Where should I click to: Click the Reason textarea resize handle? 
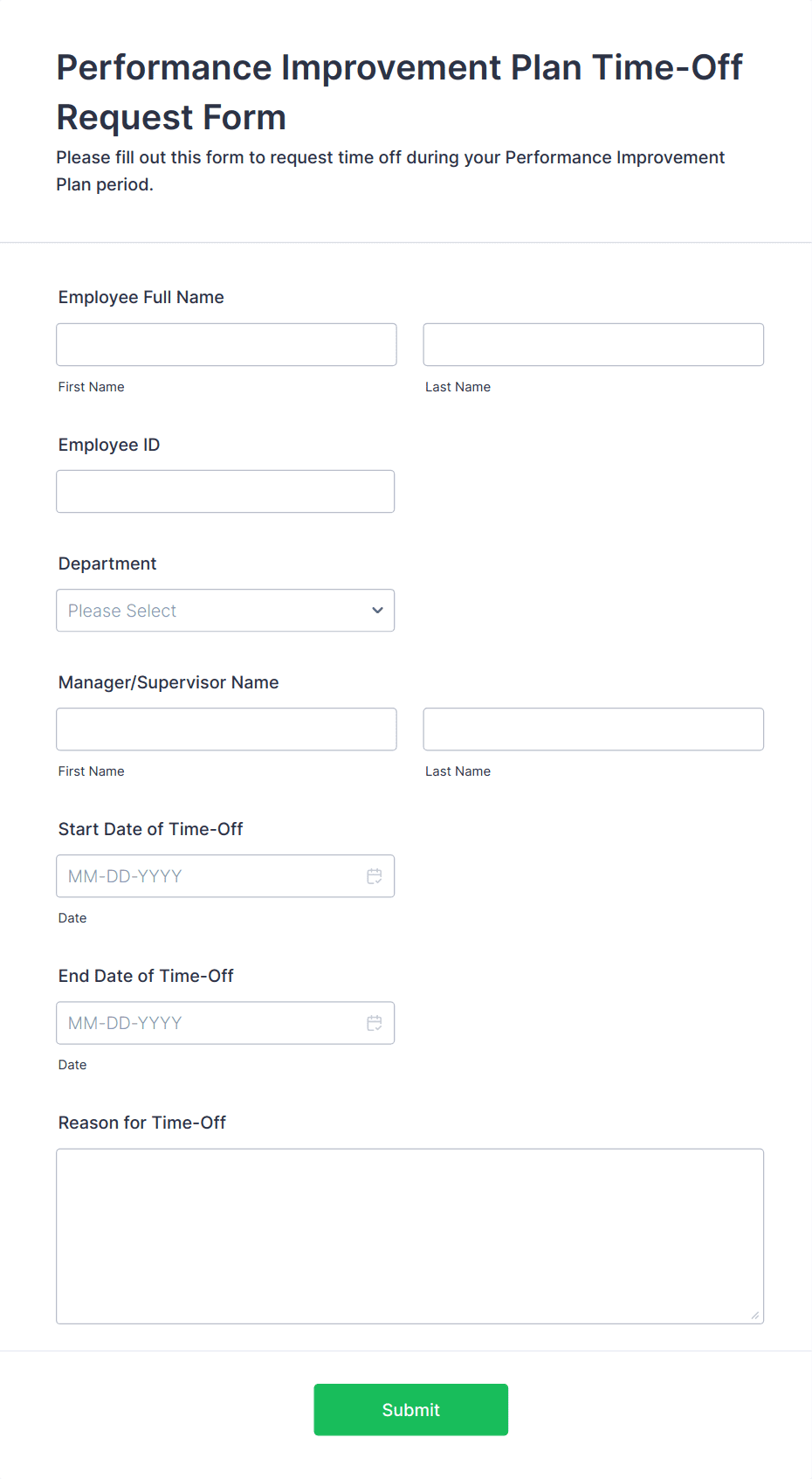pos(755,1316)
